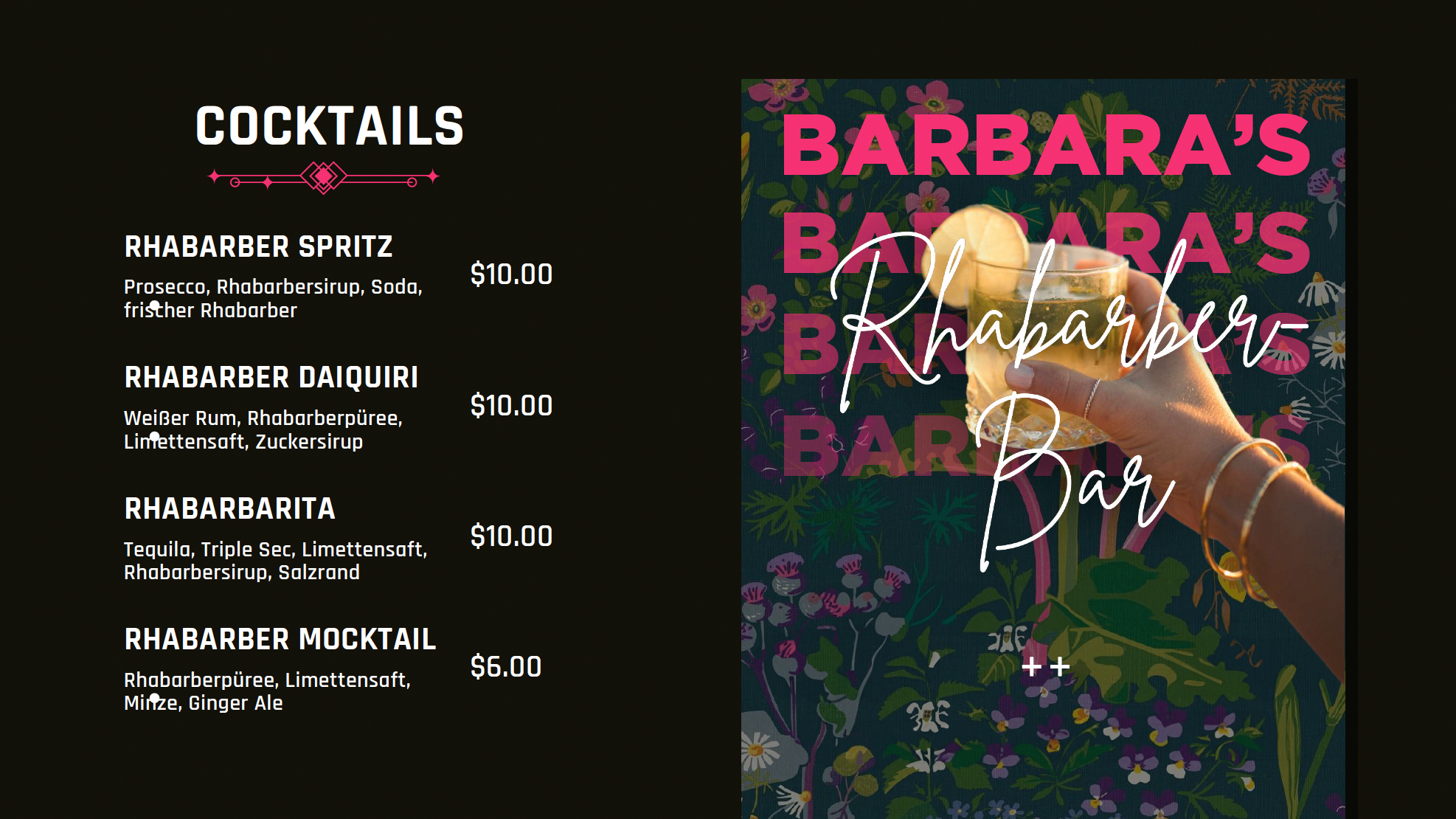Click the Rhabarber Daiquiri $10.00 price
The width and height of the screenshot is (1456, 819).
pos(511,406)
